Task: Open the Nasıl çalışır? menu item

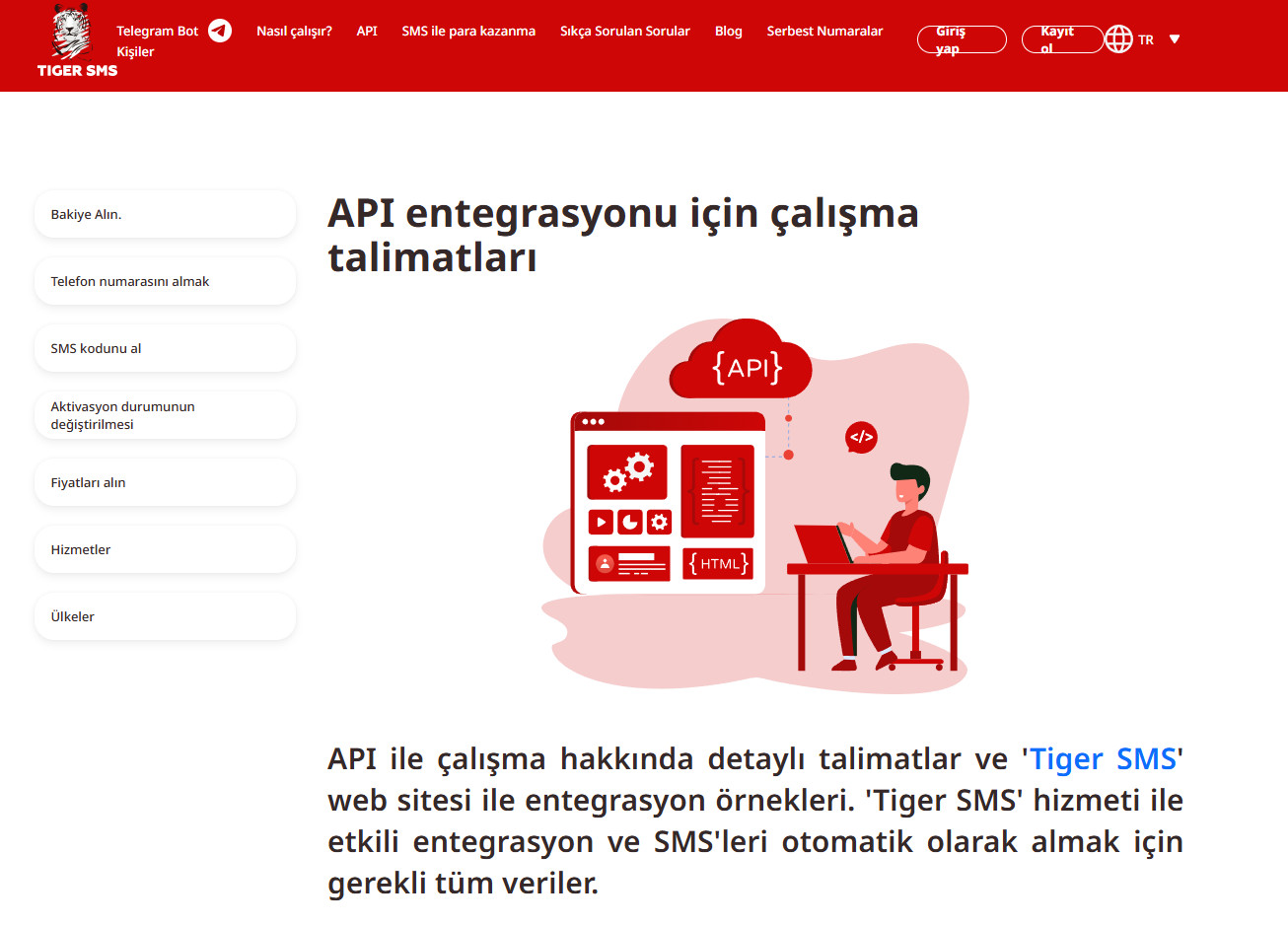Action: pyautogui.click(x=294, y=31)
